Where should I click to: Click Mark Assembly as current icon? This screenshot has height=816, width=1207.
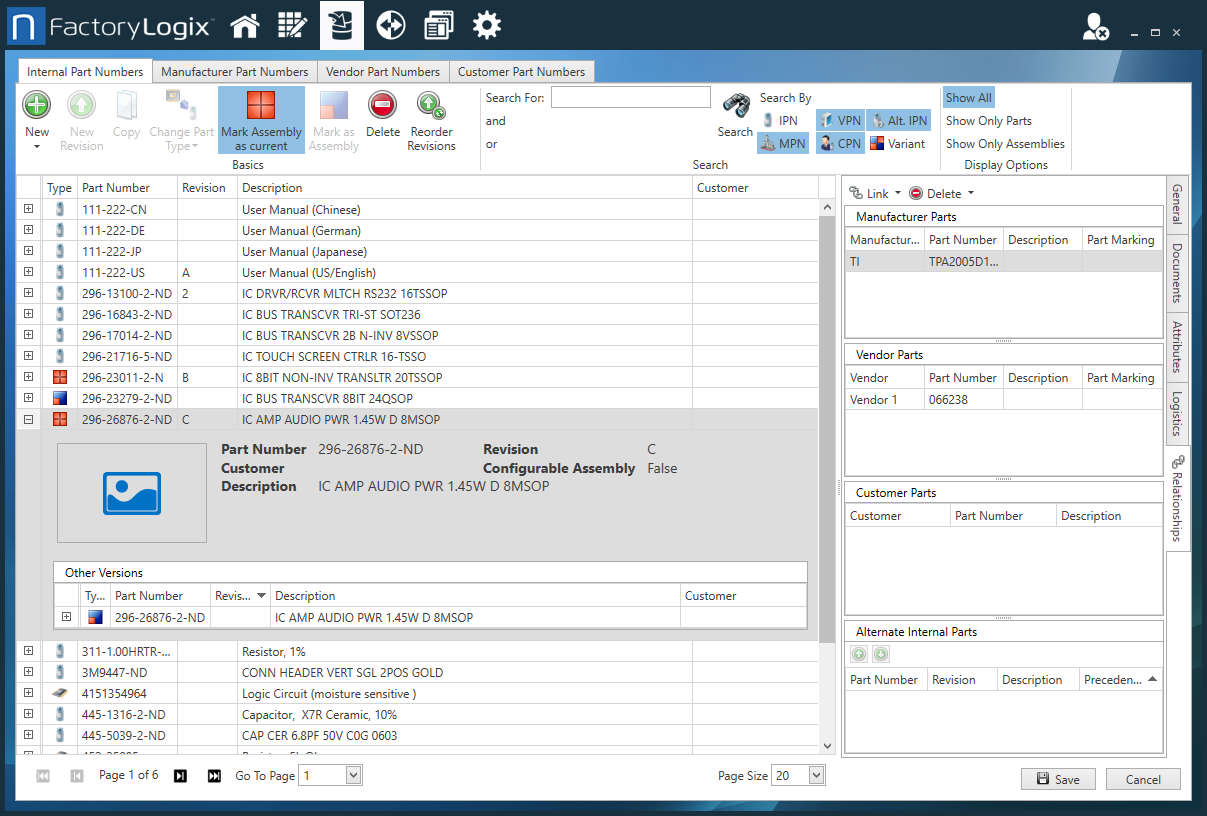pos(261,106)
